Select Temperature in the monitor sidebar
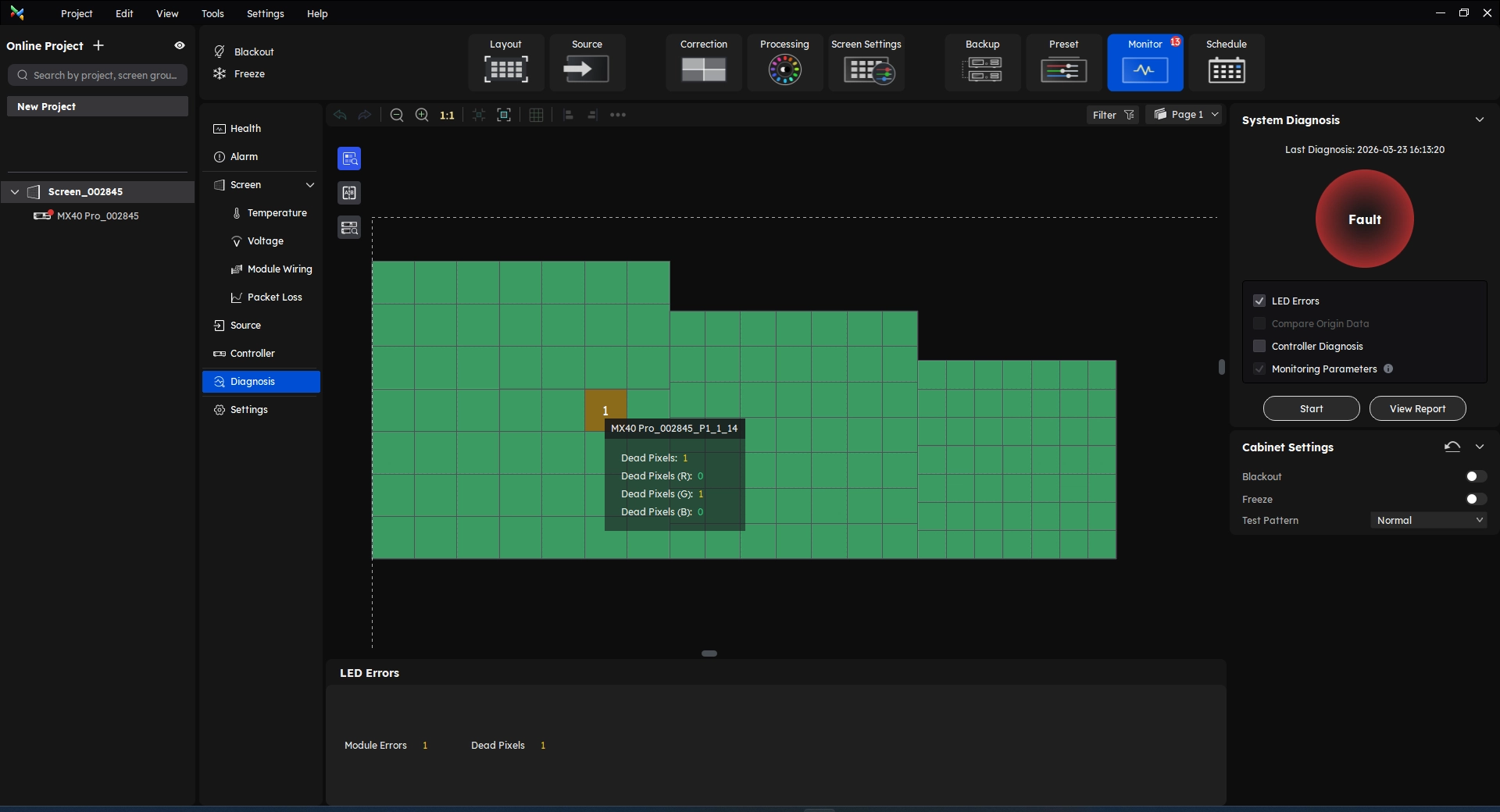1500x812 pixels. 277,212
